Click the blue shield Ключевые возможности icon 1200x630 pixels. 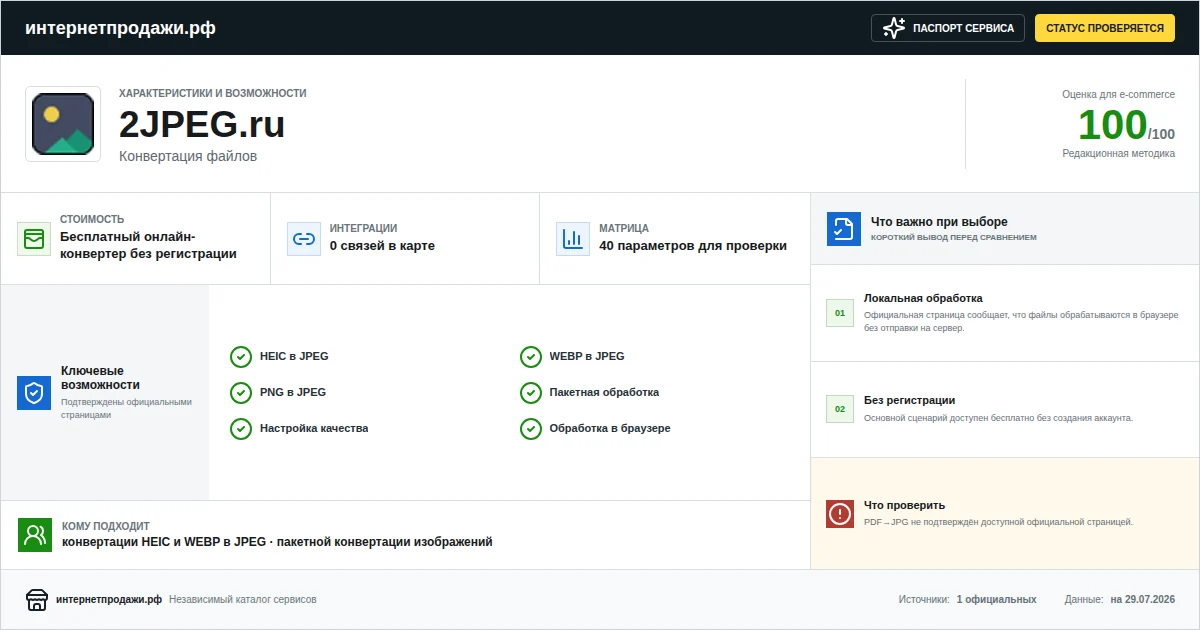pos(34,393)
